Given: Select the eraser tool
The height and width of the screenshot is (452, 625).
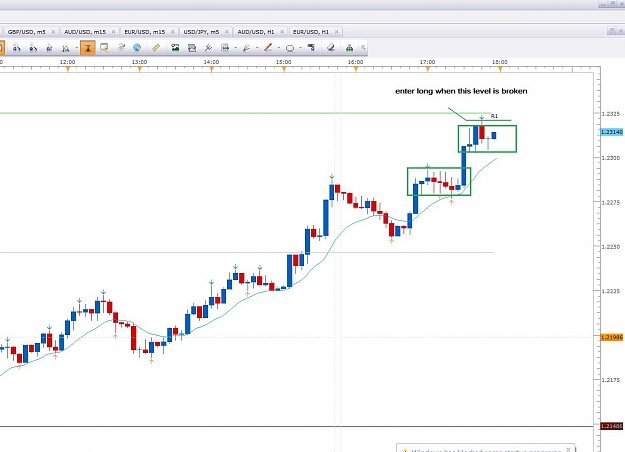Looking at the screenshot, I should (330, 48).
